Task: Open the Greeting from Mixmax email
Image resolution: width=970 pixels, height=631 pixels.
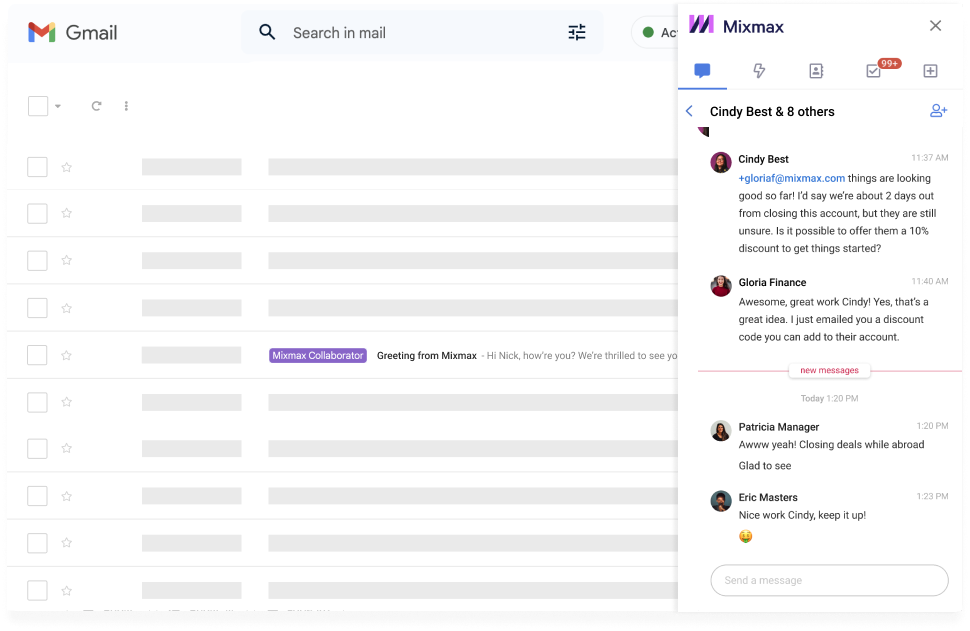Action: click(x=427, y=355)
